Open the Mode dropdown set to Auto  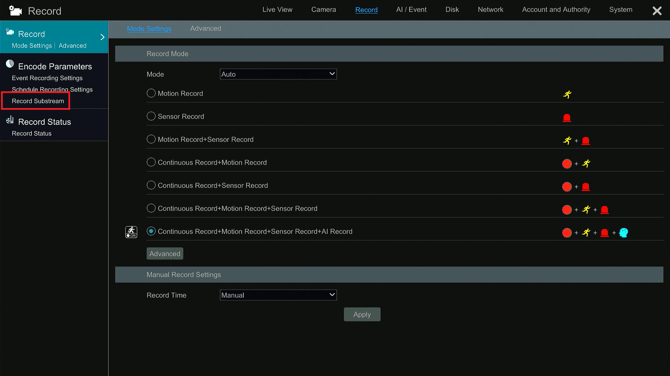[x=278, y=74]
